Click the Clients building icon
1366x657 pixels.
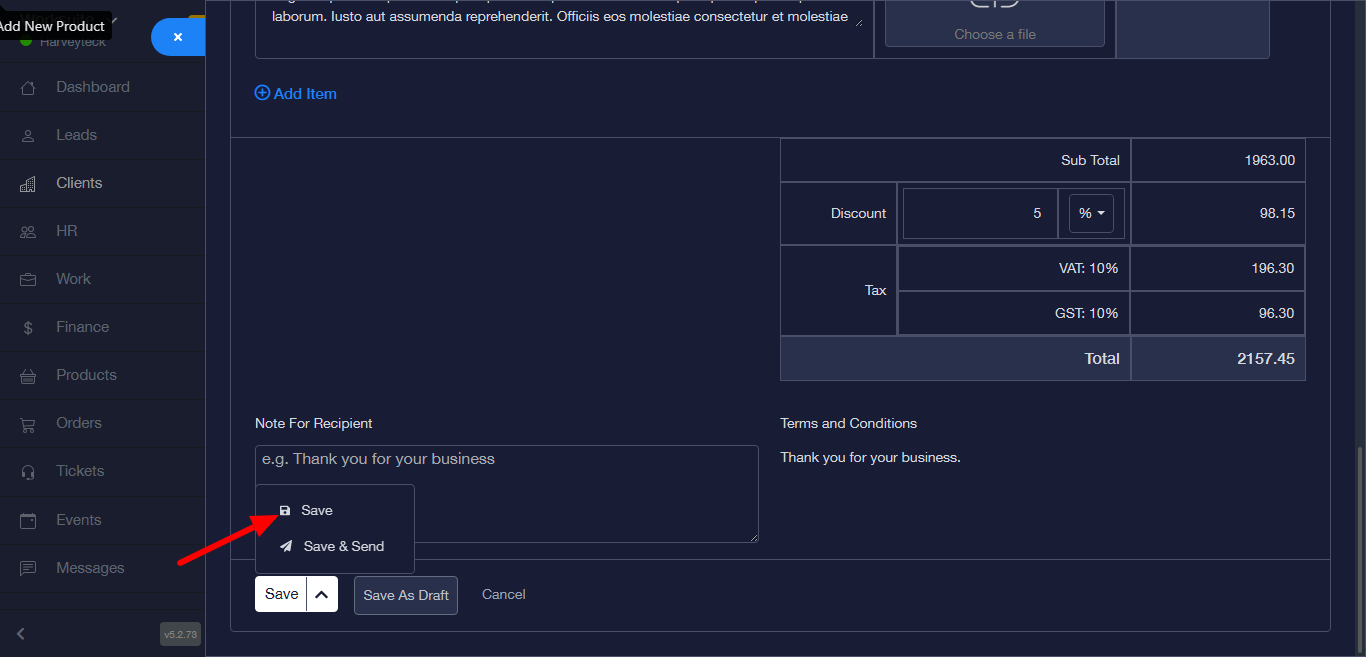(x=28, y=184)
